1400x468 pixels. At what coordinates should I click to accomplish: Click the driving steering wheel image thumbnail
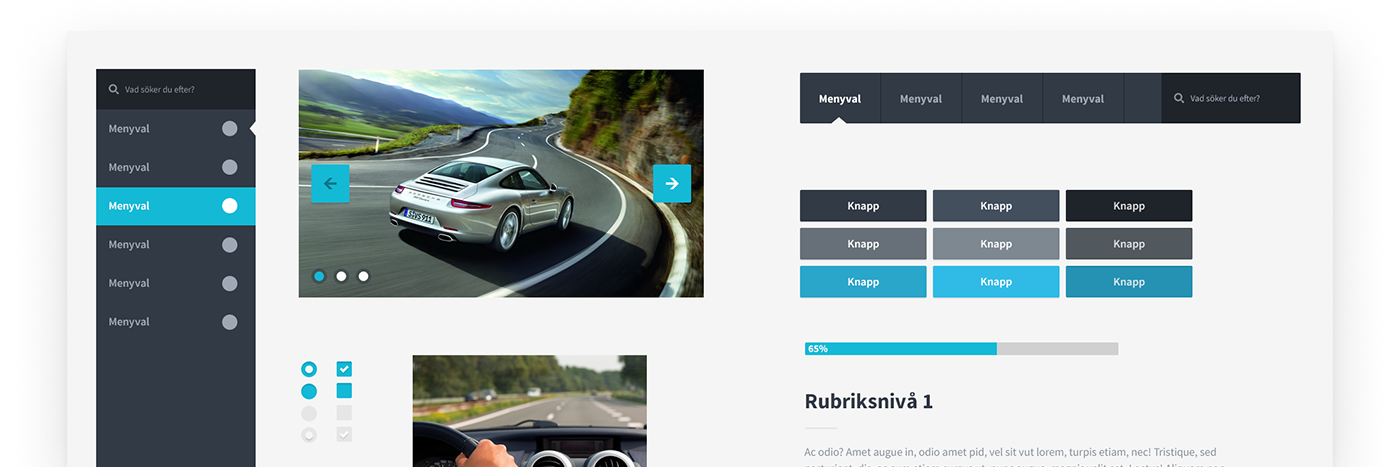[x=529, y=411]
